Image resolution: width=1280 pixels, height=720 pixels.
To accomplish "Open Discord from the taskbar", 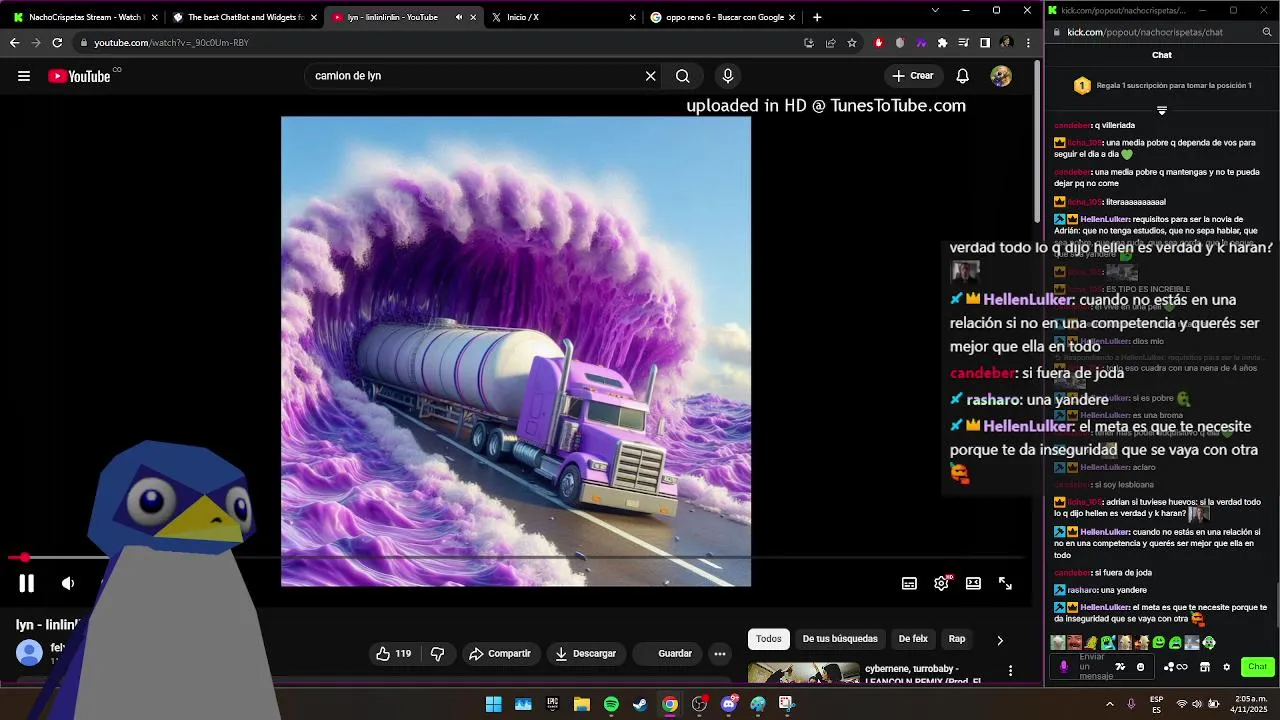I will click(x=729, y=705).
